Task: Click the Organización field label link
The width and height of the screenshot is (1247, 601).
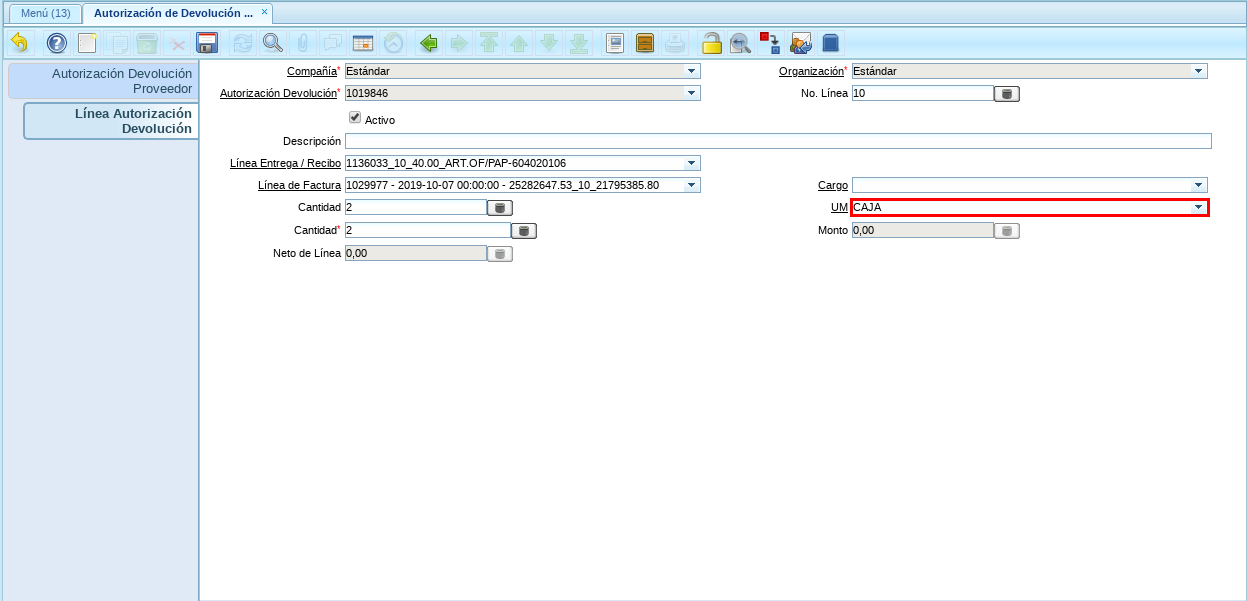Action: click(811, 71)
